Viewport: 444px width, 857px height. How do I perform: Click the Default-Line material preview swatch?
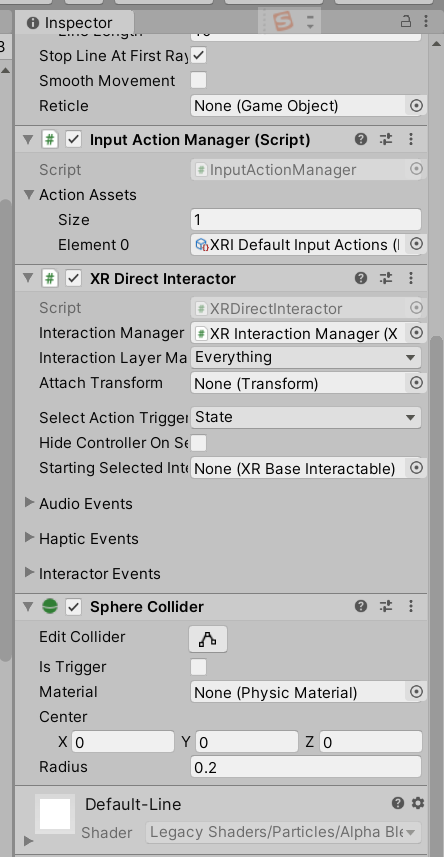55,814
